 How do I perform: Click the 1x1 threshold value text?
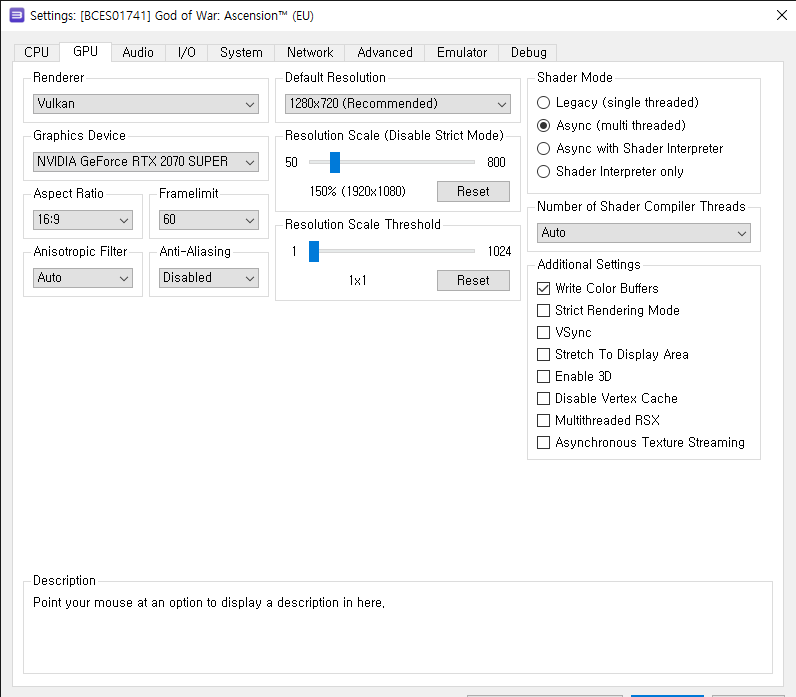pos(357,280)
